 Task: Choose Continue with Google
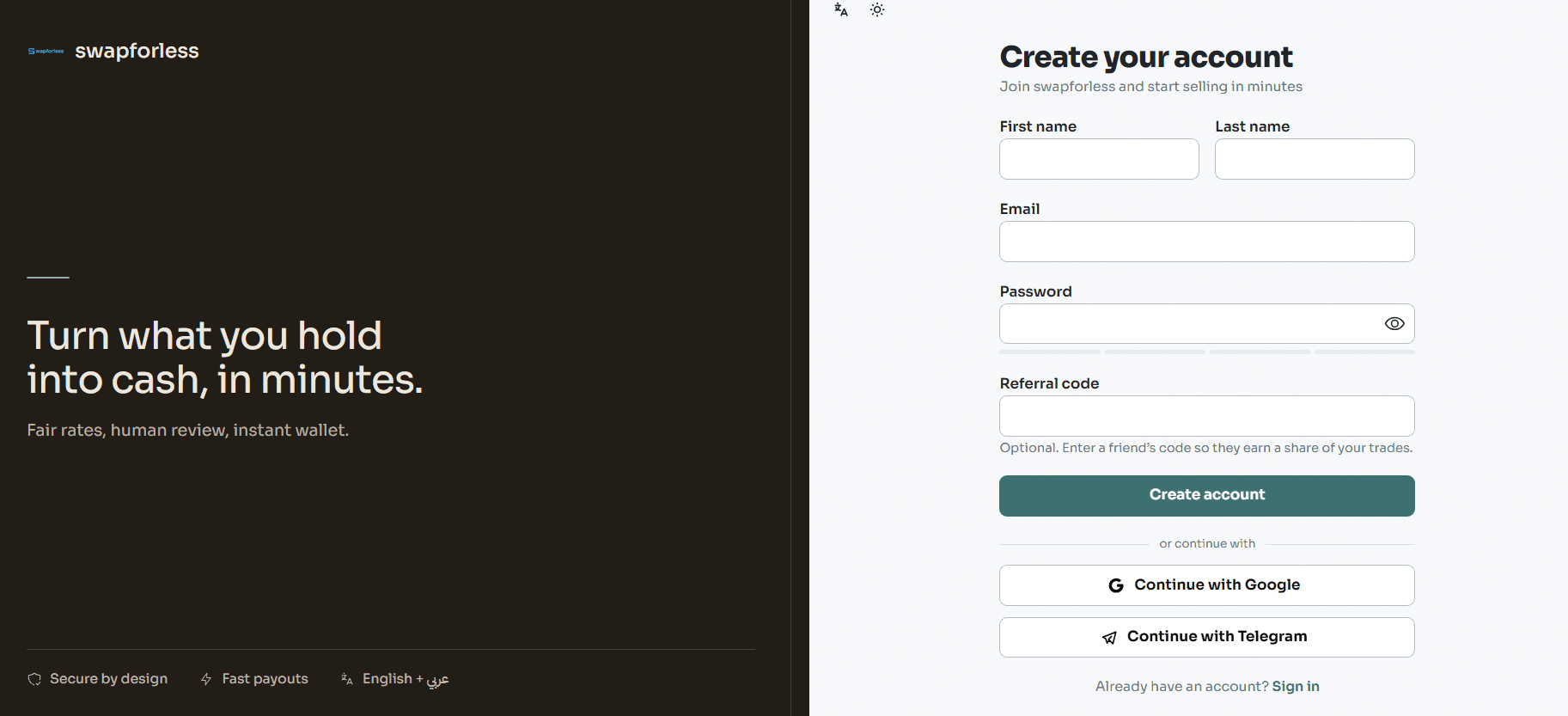[x=1207, y=585]
